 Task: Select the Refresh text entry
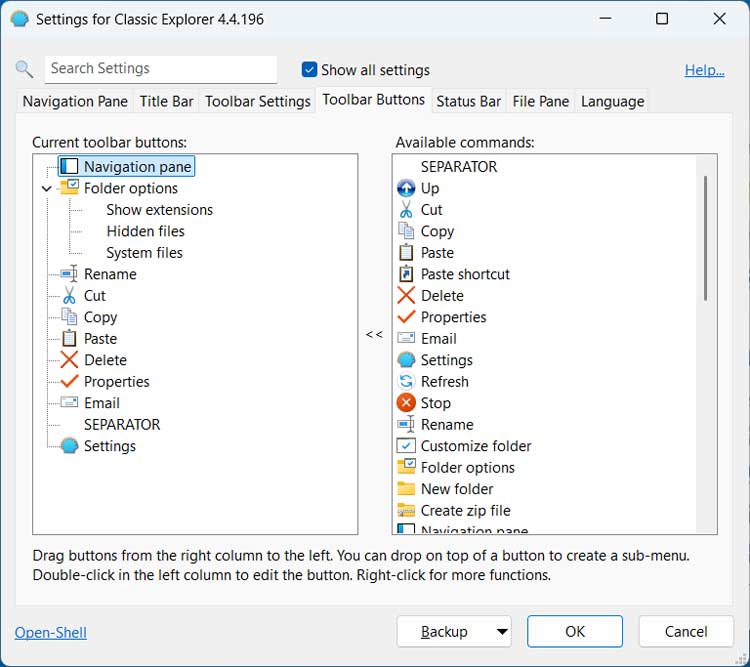pyautogui.click(x=444, y=381)
